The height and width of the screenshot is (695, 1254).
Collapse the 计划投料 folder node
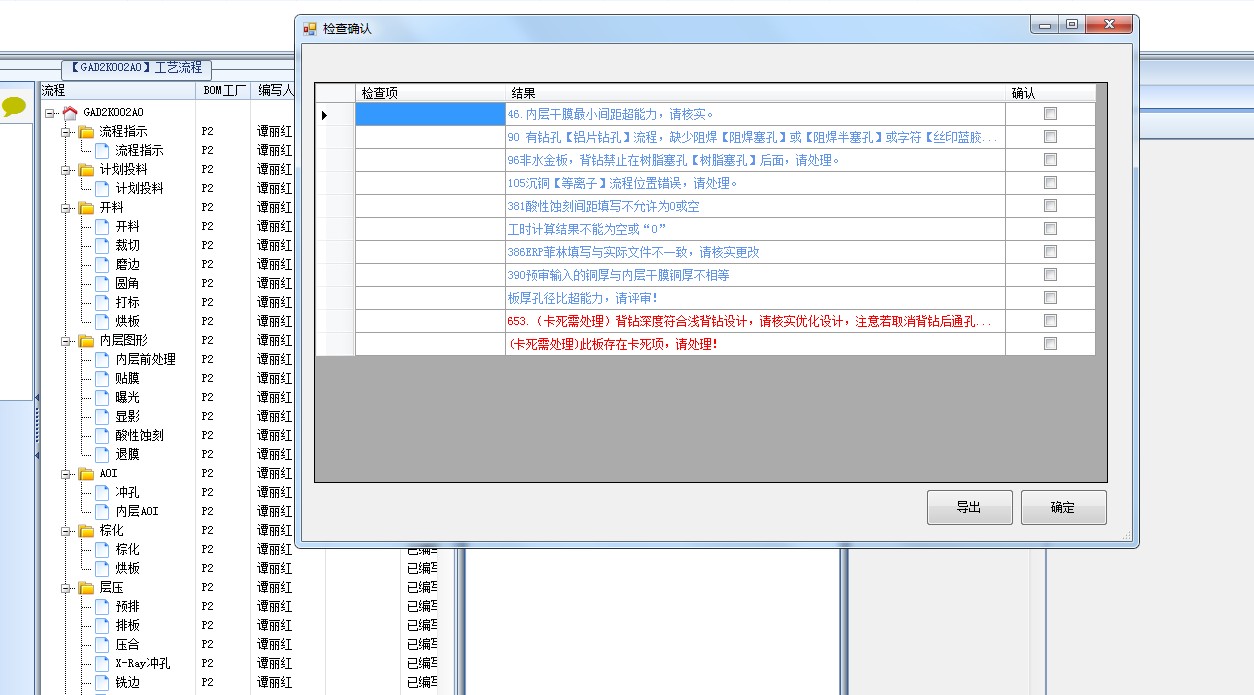pos(66,169)
